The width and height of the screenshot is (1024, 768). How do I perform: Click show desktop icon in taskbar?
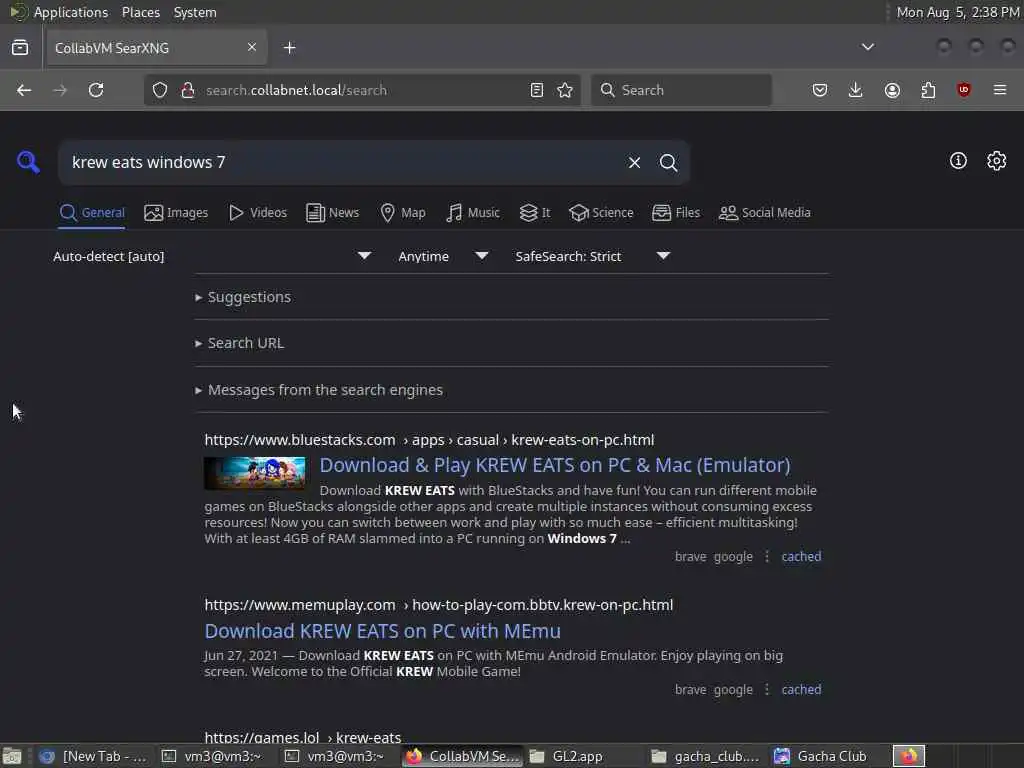(x=12, y=756)
